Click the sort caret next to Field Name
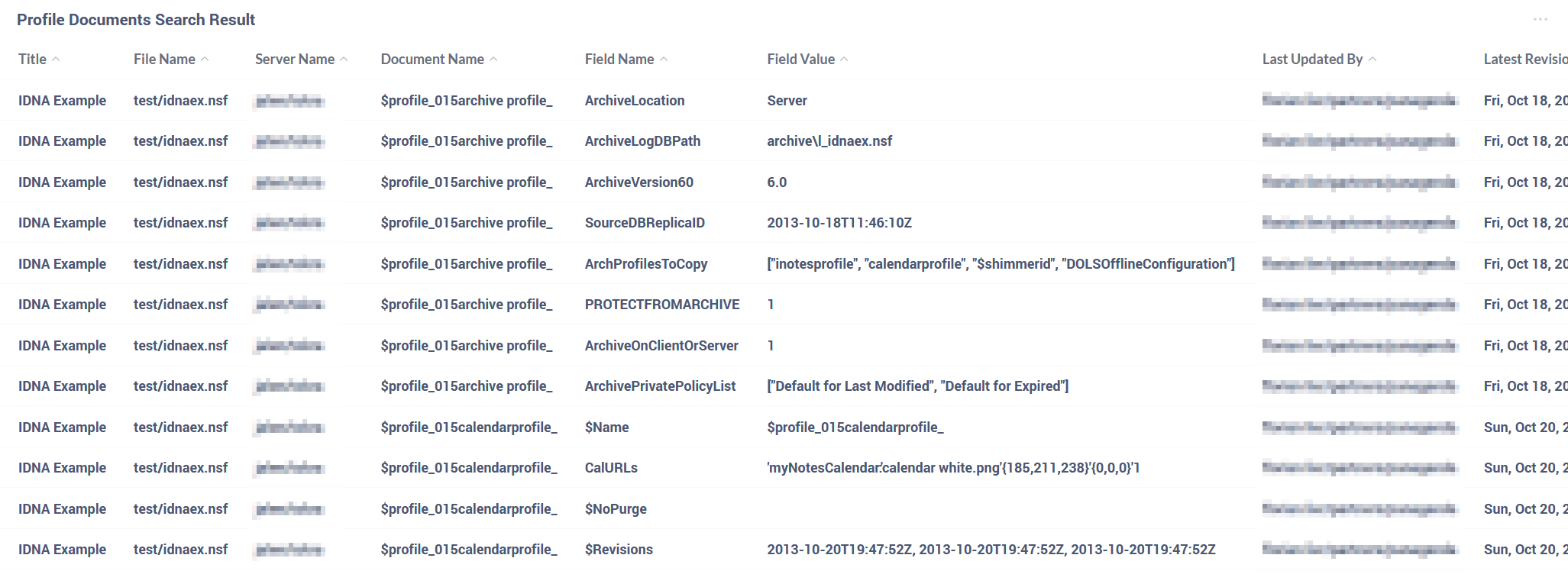 pyautogui.click(x=664, y=59)
